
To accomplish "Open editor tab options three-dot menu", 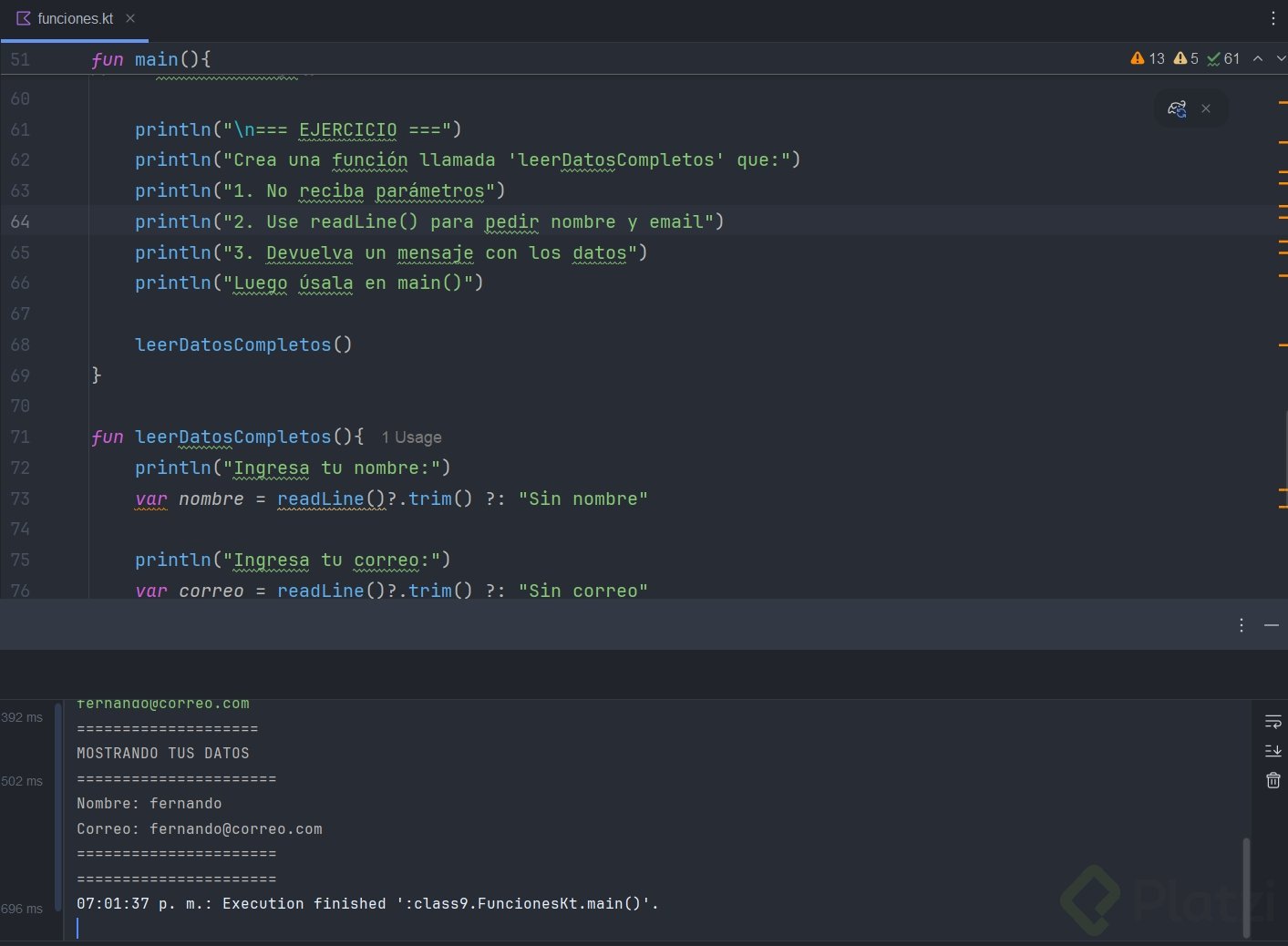I will tap(1273, 18).
